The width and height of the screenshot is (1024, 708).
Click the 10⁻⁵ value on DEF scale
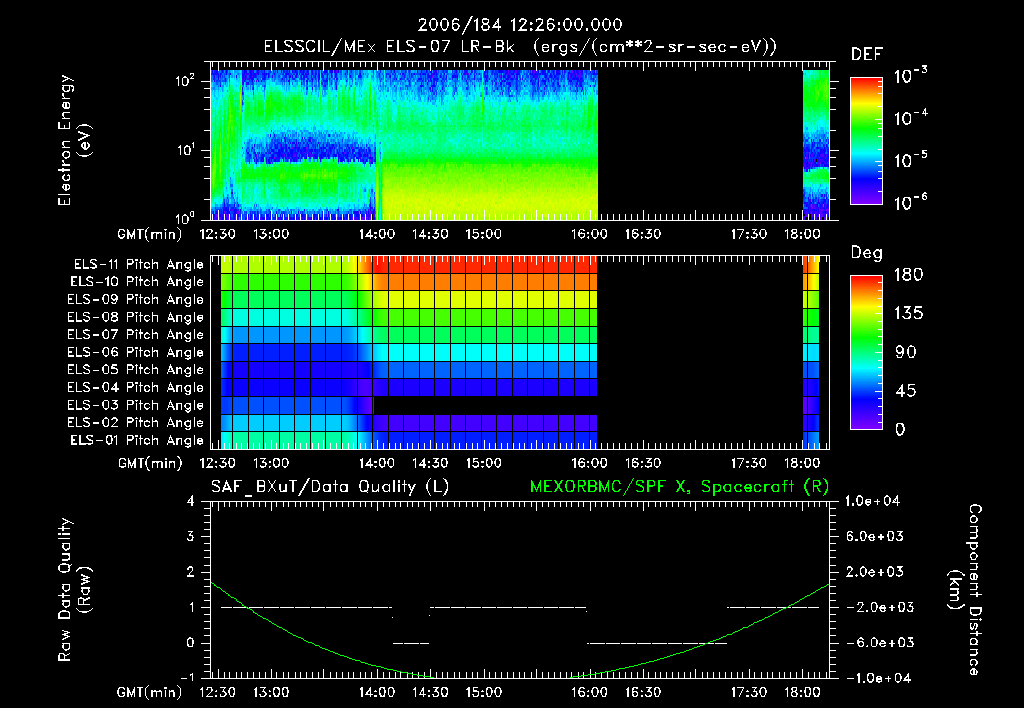[x=910, y=160]
